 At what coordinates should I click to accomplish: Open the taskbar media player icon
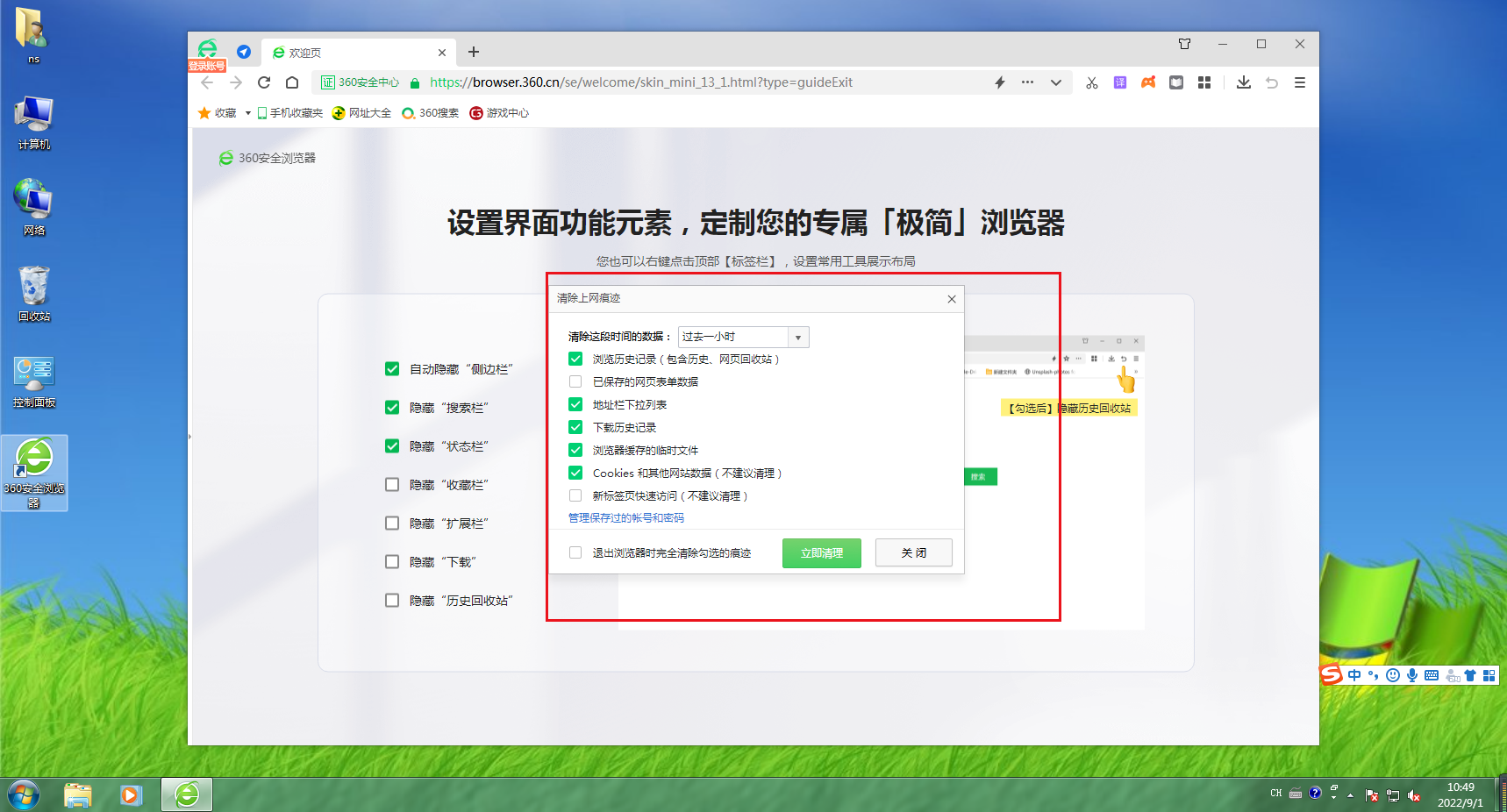click(x=132, y=795)
